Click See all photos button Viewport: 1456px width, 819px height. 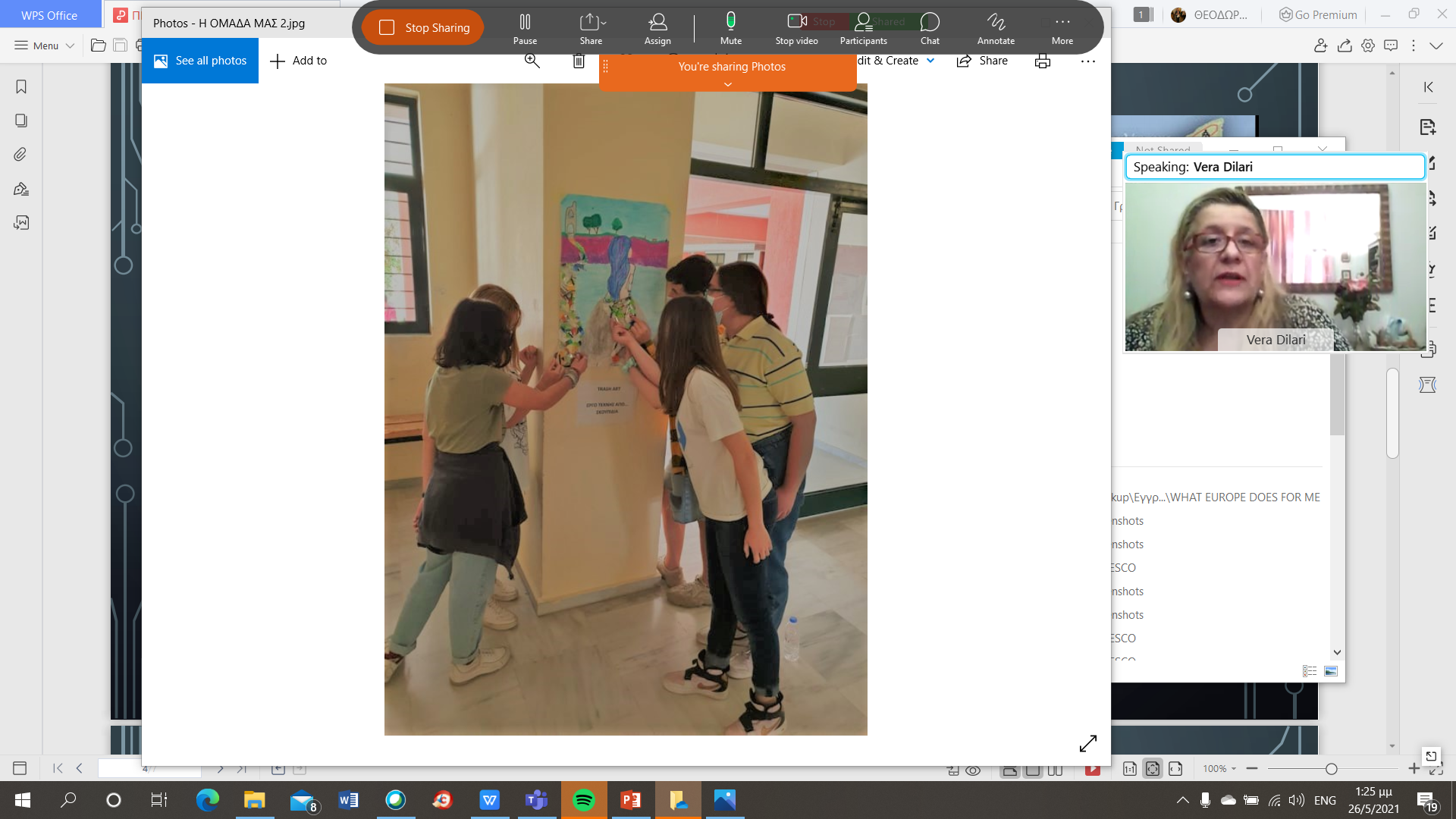point(200,61)
